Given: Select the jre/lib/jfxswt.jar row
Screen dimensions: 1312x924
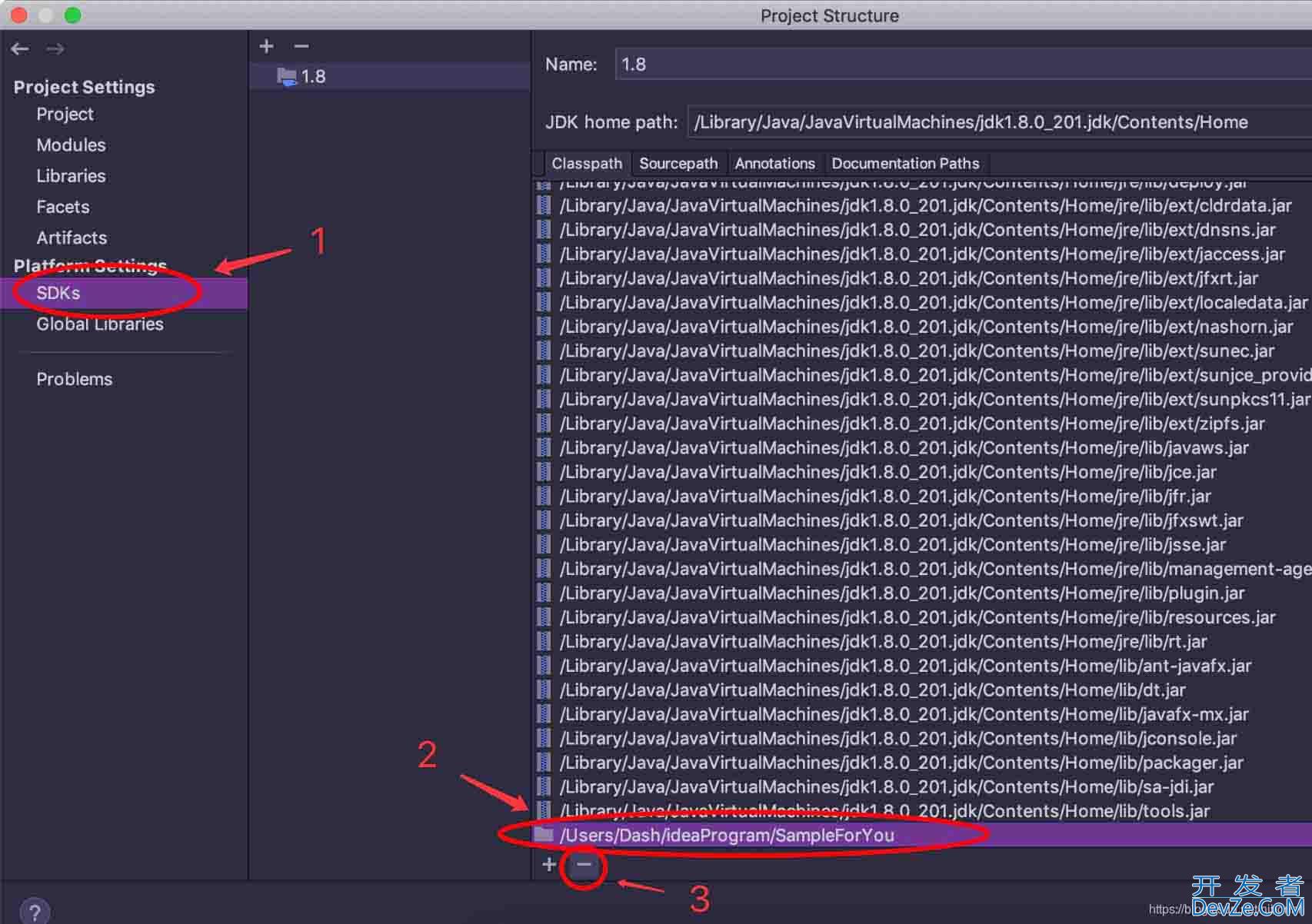Looking at the screenshot, I should pyautogui.click(x=923, y=520).
